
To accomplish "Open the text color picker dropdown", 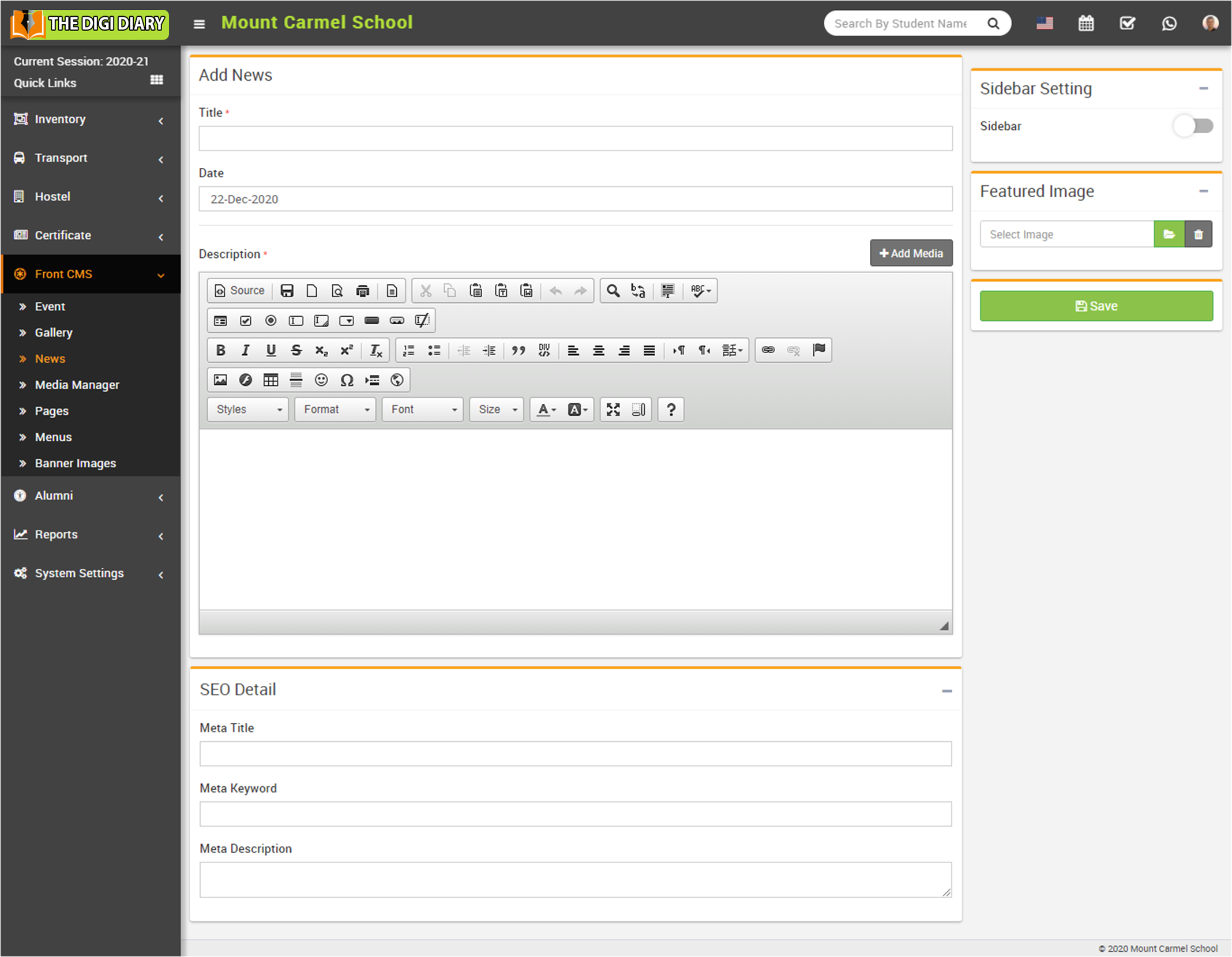I will pyautogui.click(x=546, y=410).
